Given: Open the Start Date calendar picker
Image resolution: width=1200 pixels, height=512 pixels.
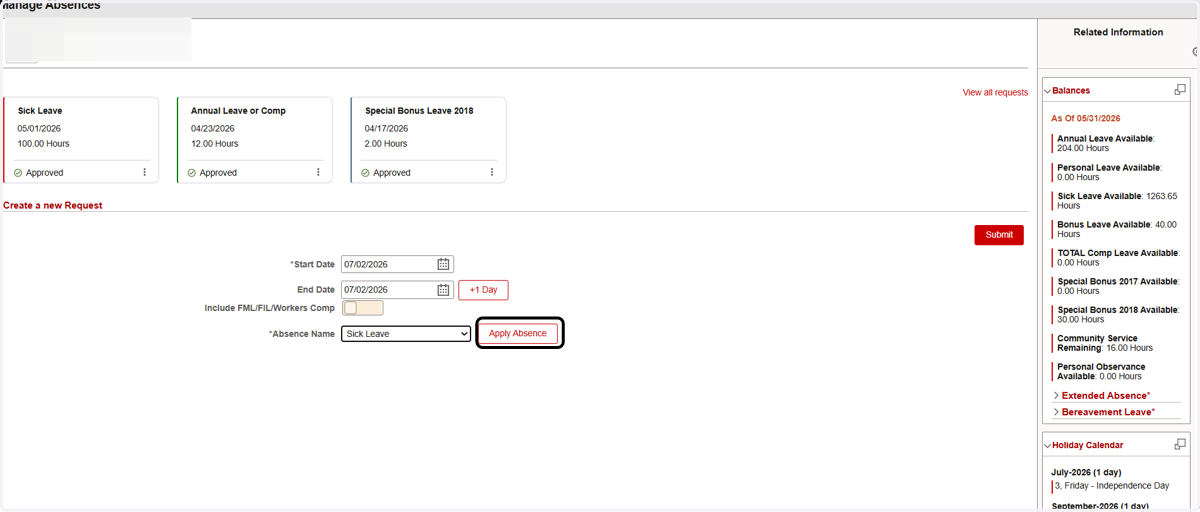Looking at the screenshot, I should coord(444,264).
